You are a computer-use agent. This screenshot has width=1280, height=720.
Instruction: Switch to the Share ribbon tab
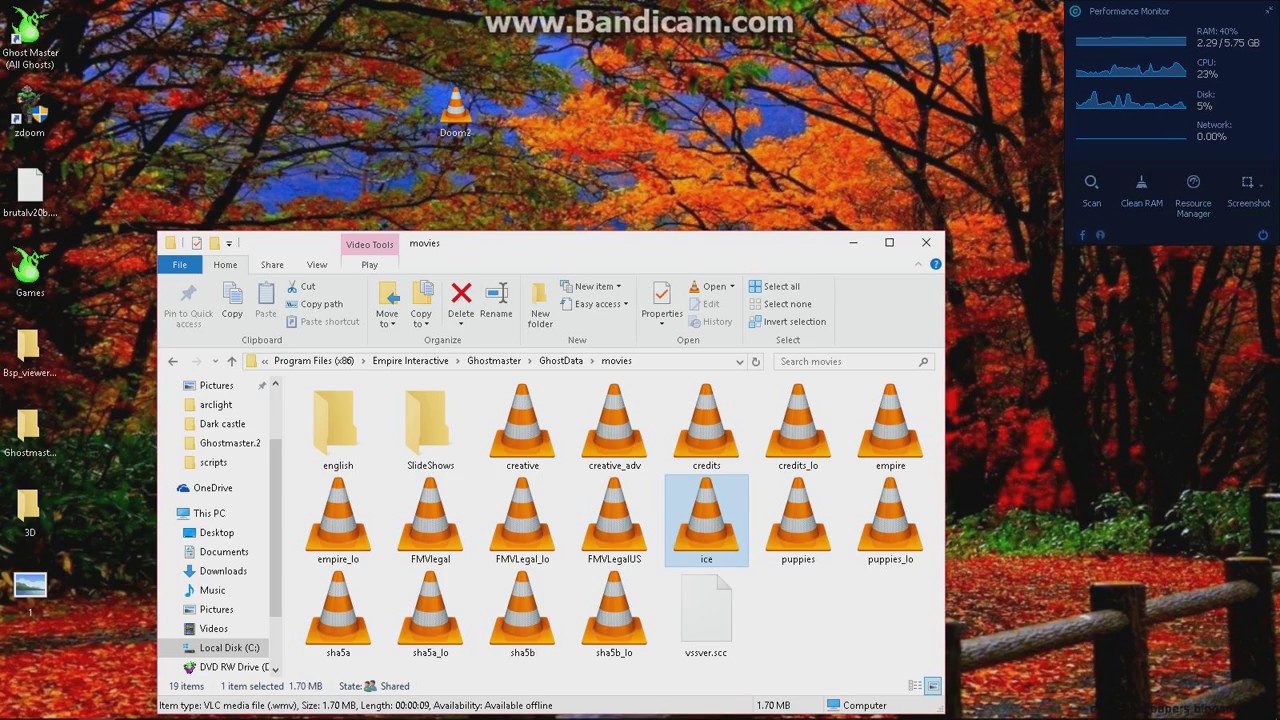point(272,265)
